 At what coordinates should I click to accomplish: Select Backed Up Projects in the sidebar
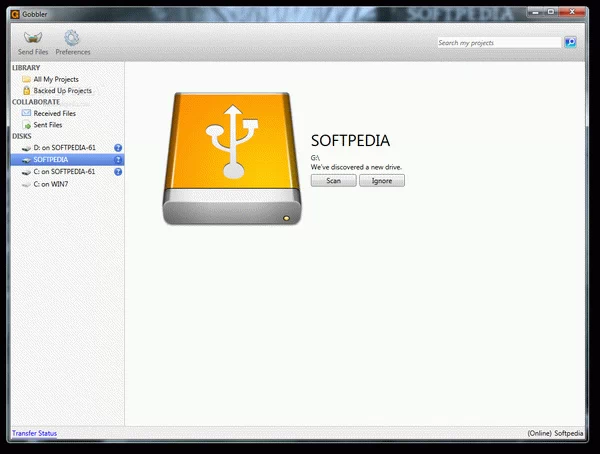(x=61, y=91)
